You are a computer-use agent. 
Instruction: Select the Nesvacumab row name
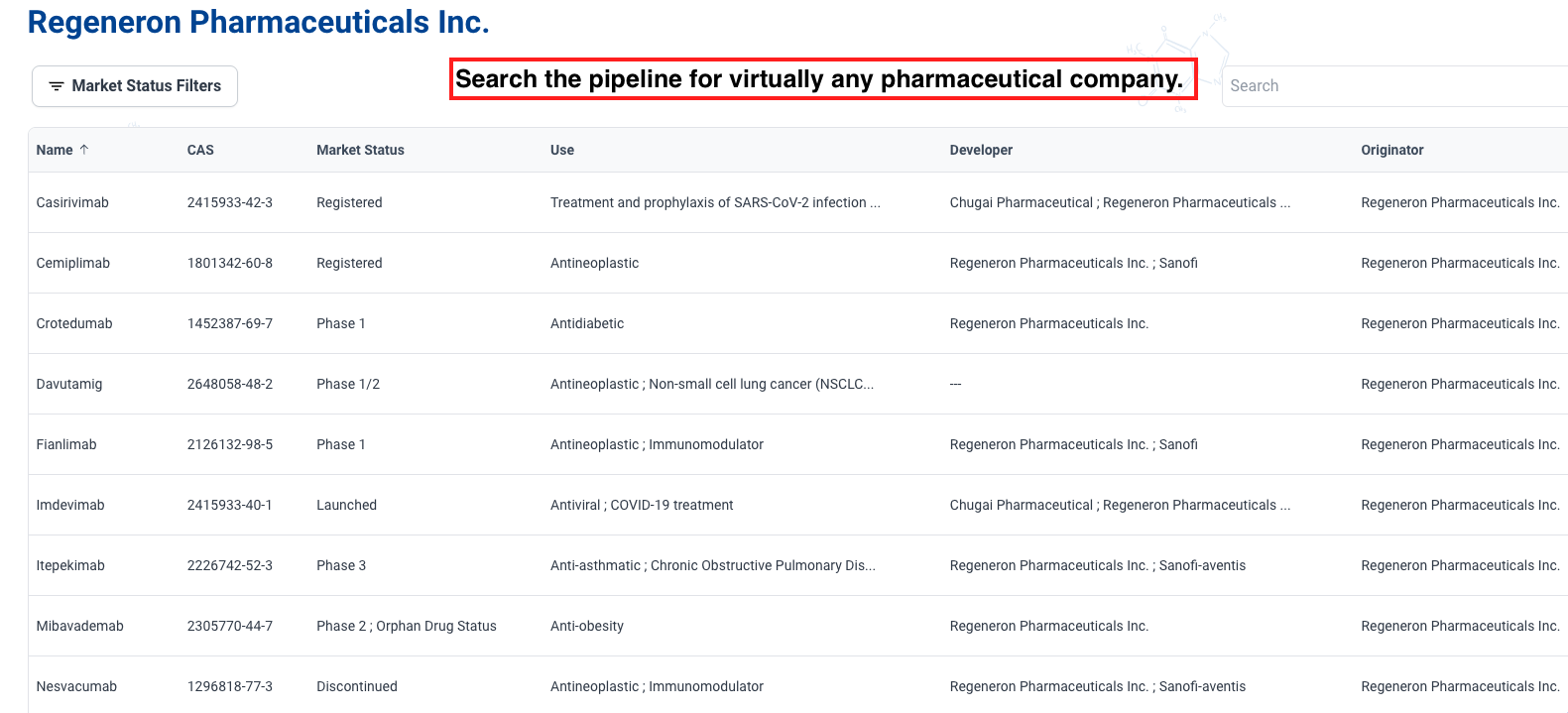coord(76,686)
